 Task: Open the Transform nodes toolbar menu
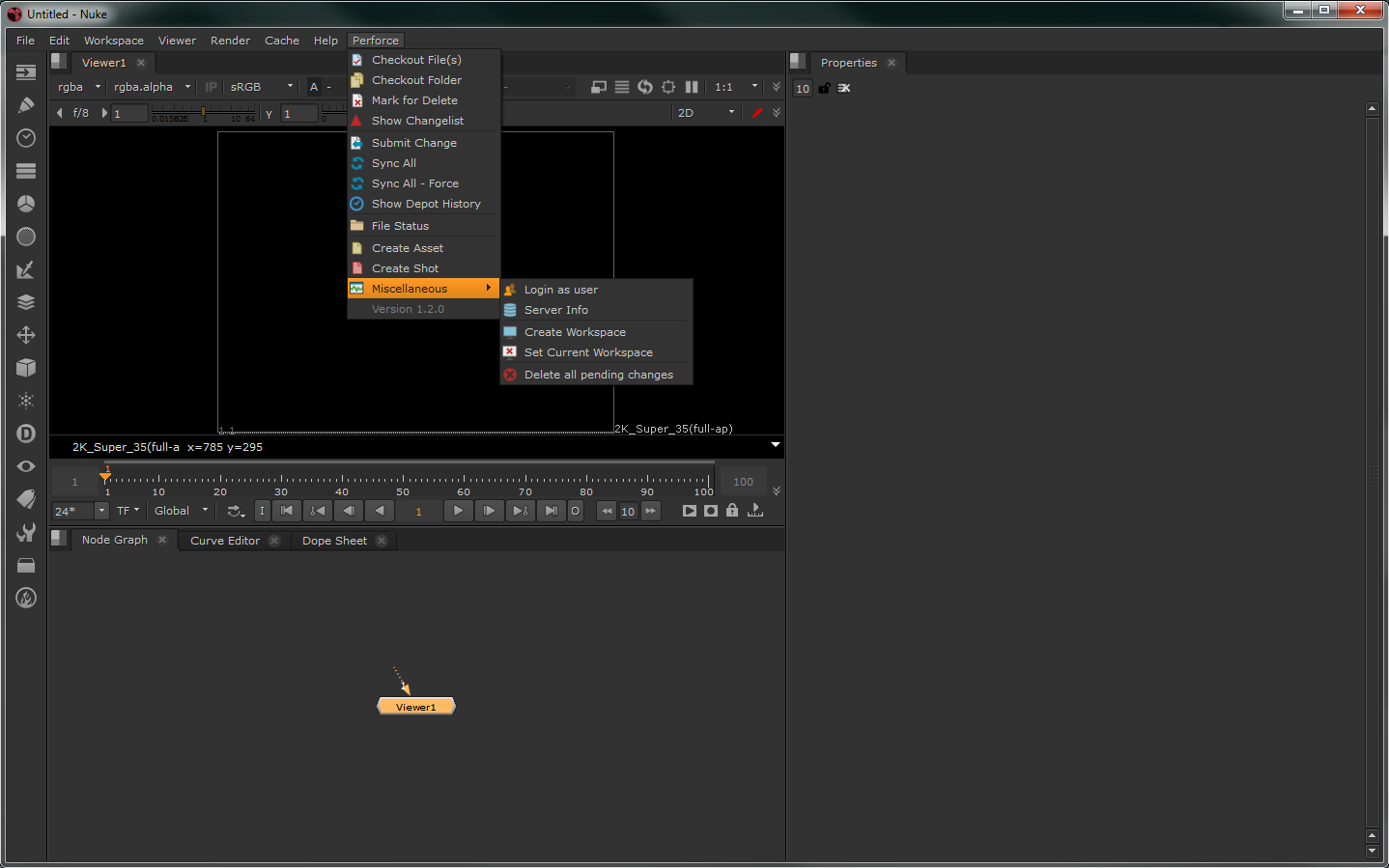[26, 335]
